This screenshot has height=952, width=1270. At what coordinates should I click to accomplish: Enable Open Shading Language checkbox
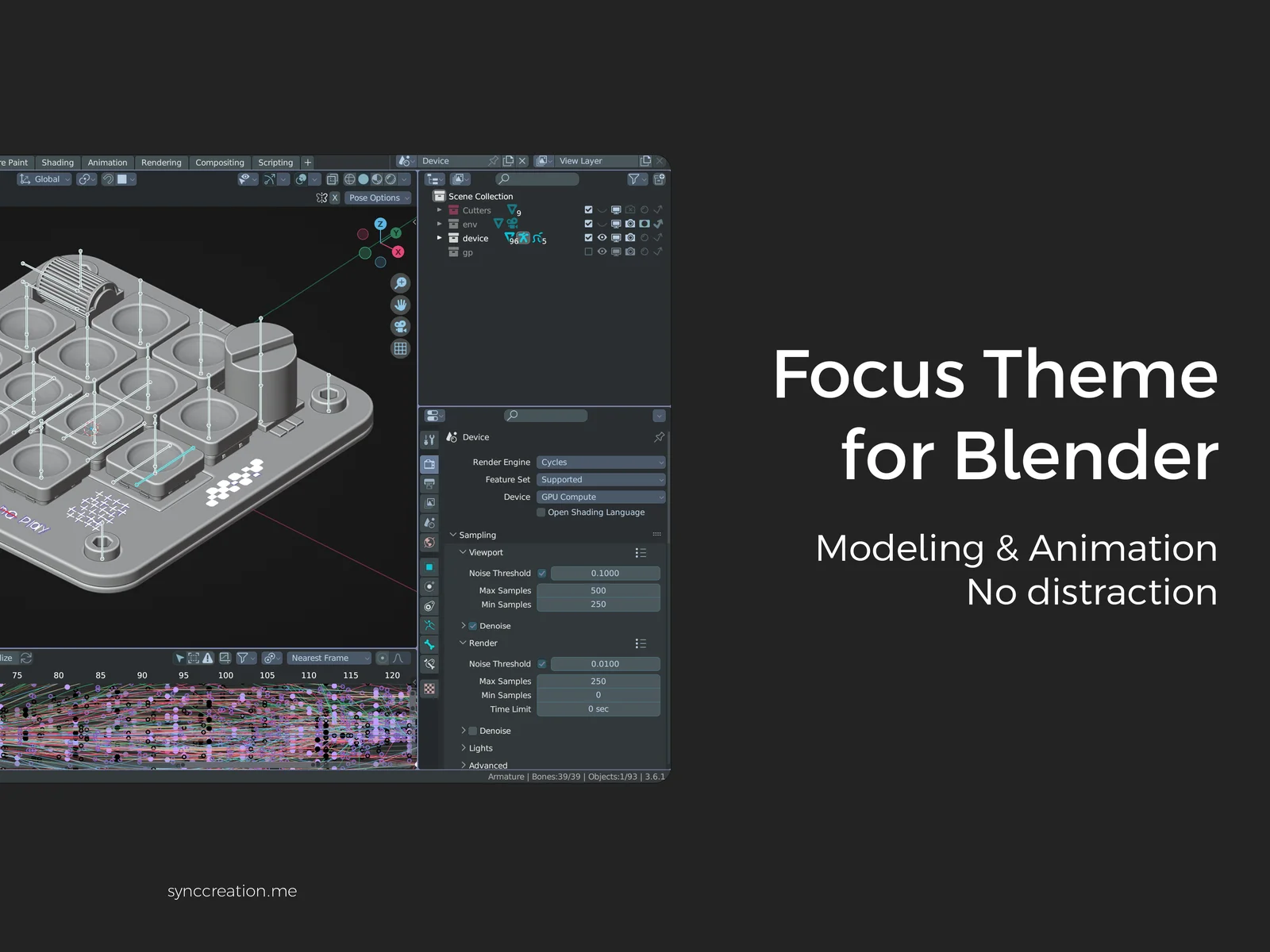point(541,512)
